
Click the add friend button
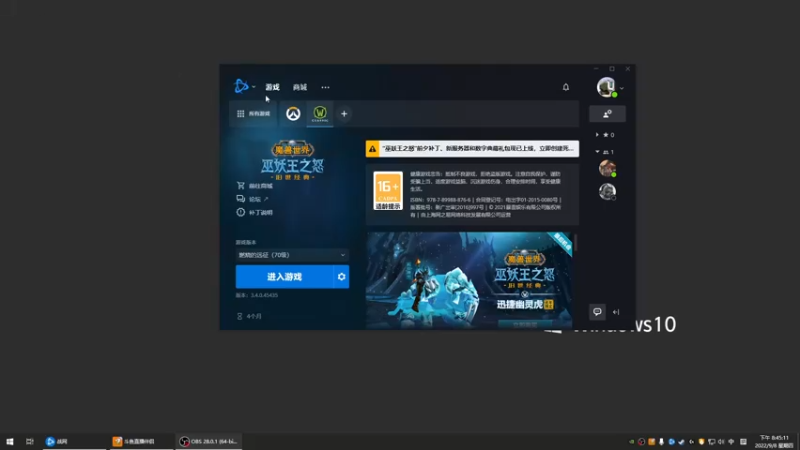[607, 114]
